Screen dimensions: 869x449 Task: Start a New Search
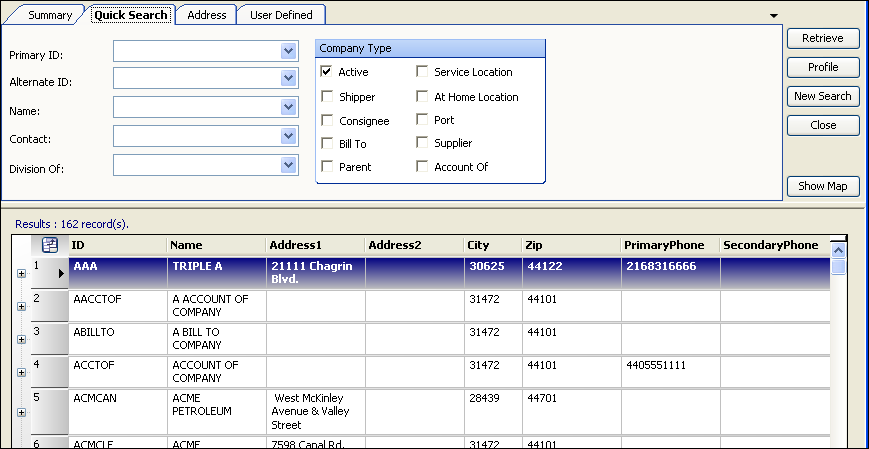point(823,96)
